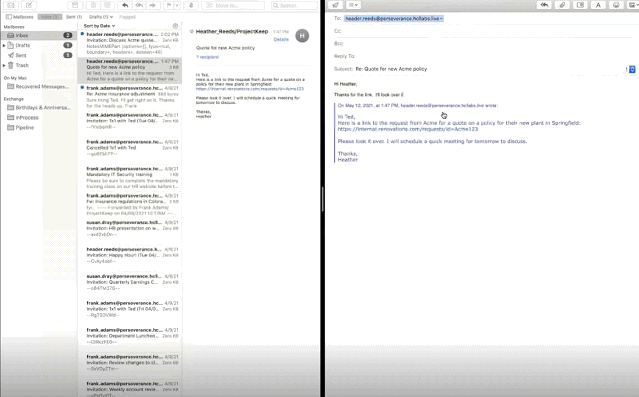
Task: Select the Inbox mailbox in the sidebar
Action: (x=39, y=35)
